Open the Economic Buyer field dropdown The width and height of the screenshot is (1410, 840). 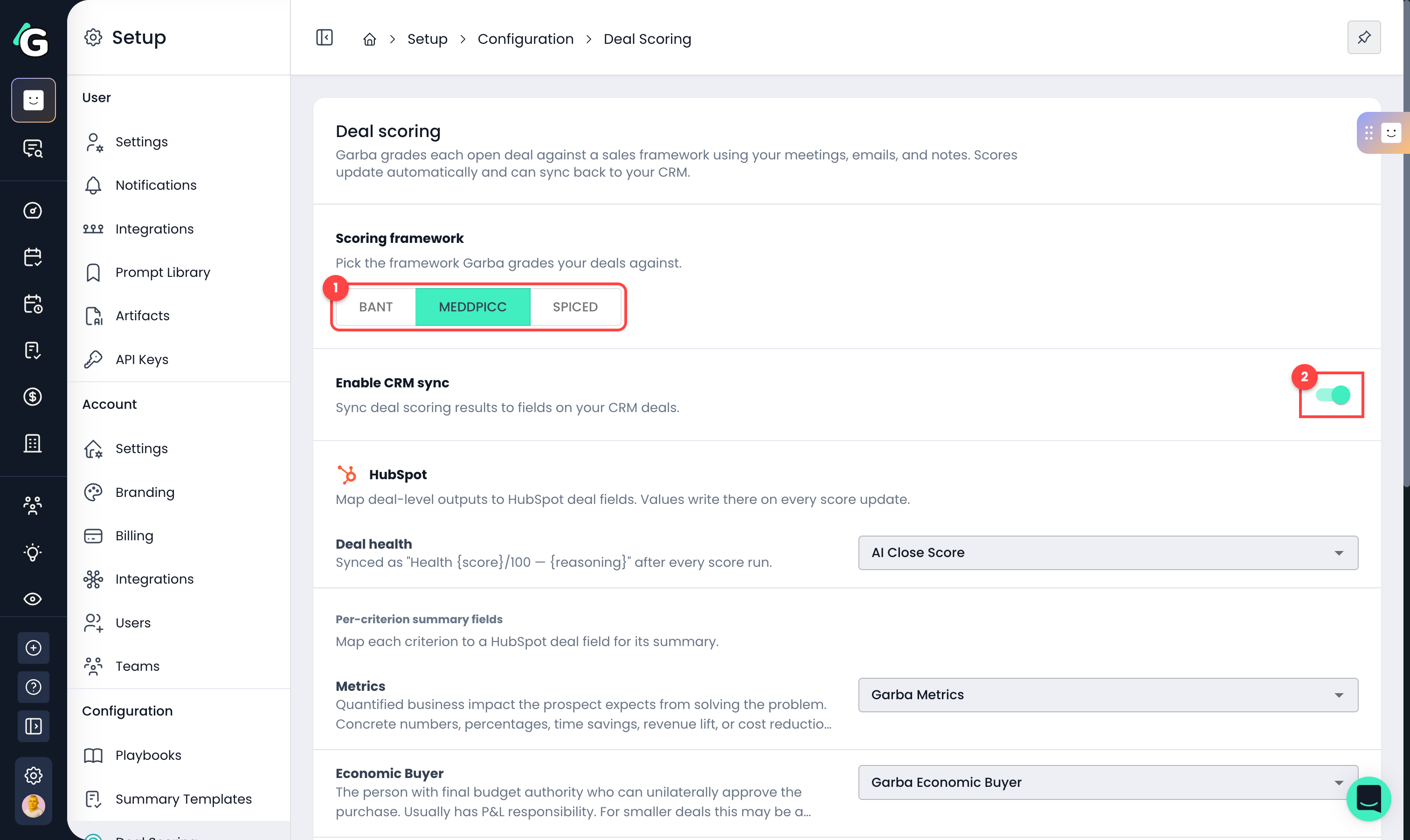(x=1108, y=782)
